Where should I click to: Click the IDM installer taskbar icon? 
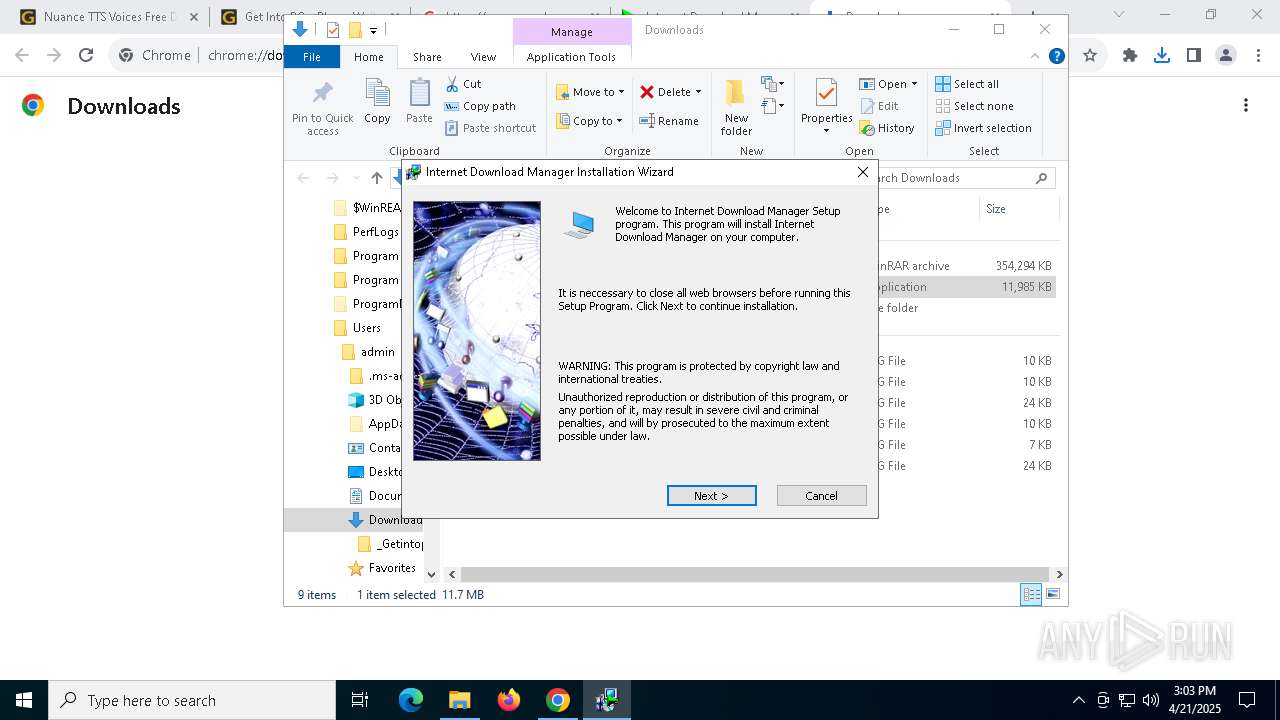point(607,700)
